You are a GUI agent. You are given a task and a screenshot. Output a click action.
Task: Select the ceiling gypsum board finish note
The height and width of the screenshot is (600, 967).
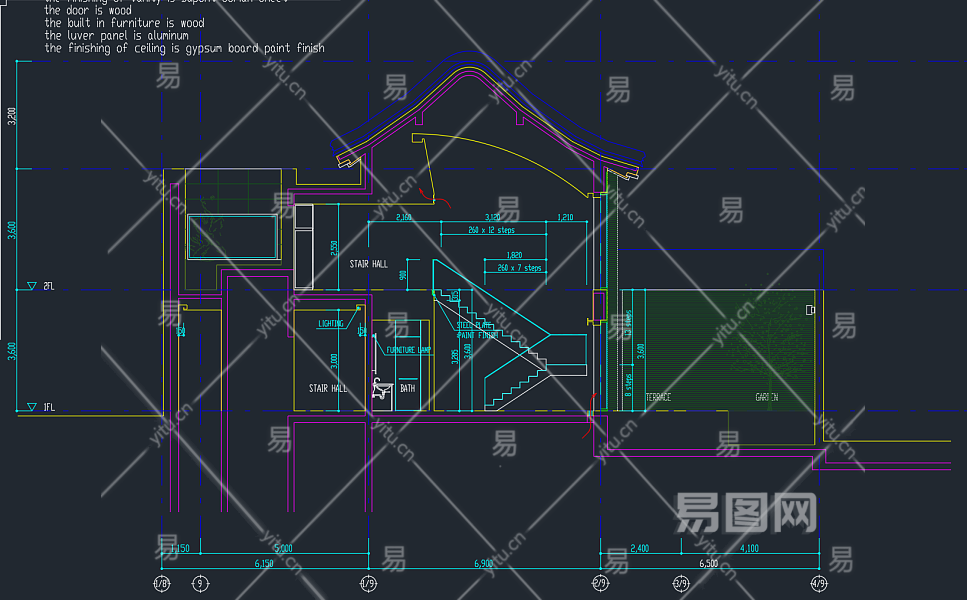coord(184,48)
